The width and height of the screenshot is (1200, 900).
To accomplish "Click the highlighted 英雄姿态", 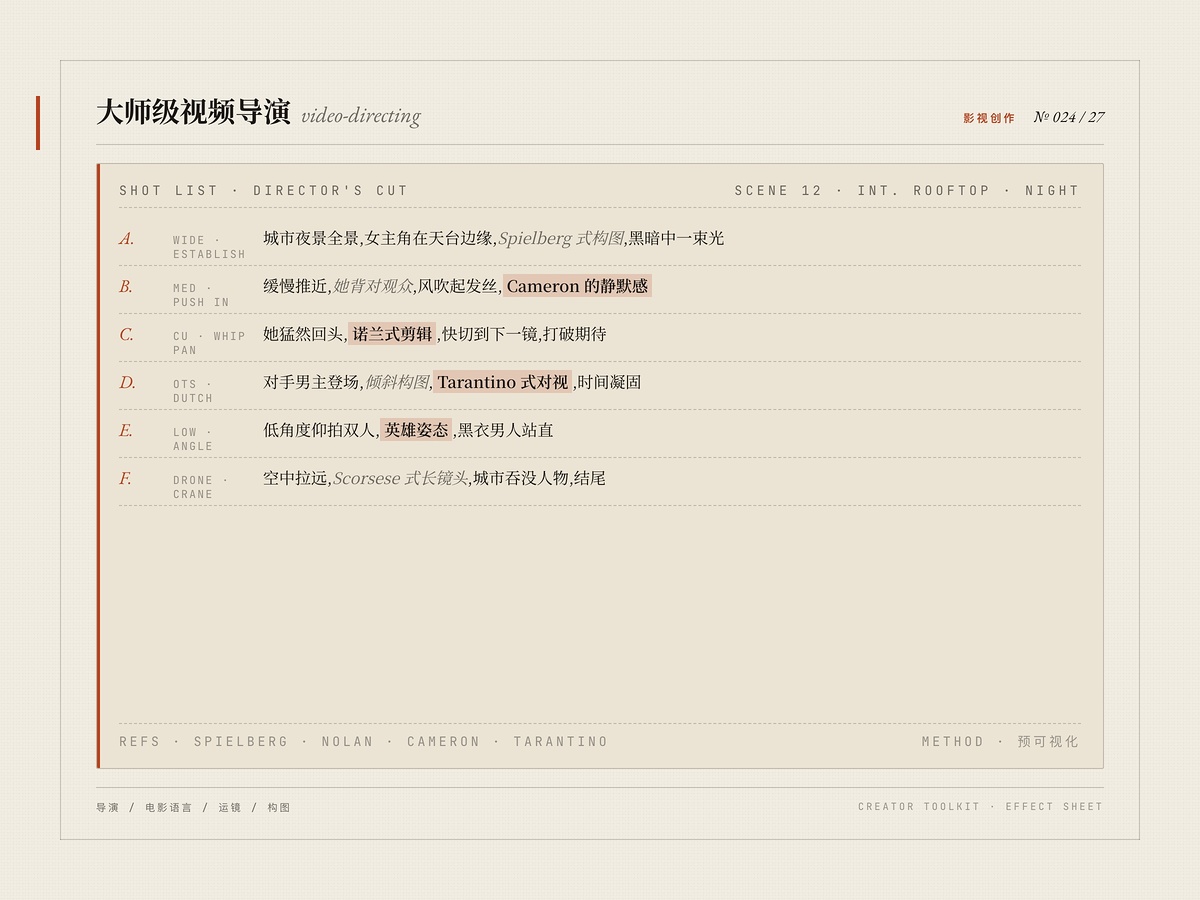I will pyautogui.click(x=416, y=430).
